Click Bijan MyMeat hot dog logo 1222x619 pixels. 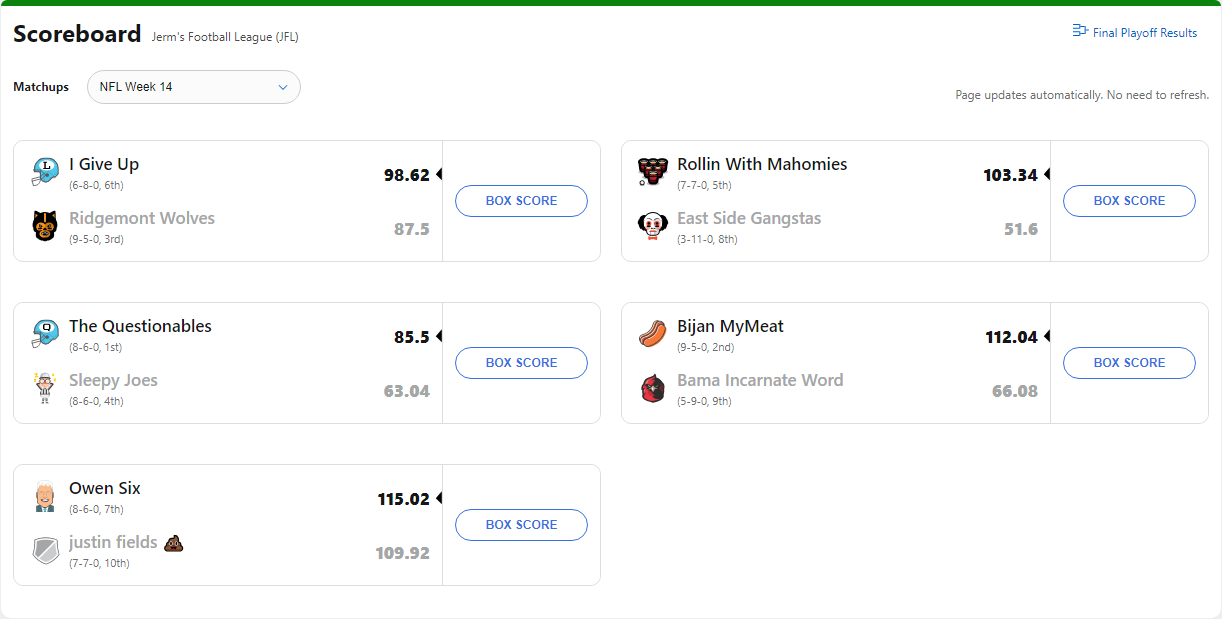pos(653,334)
